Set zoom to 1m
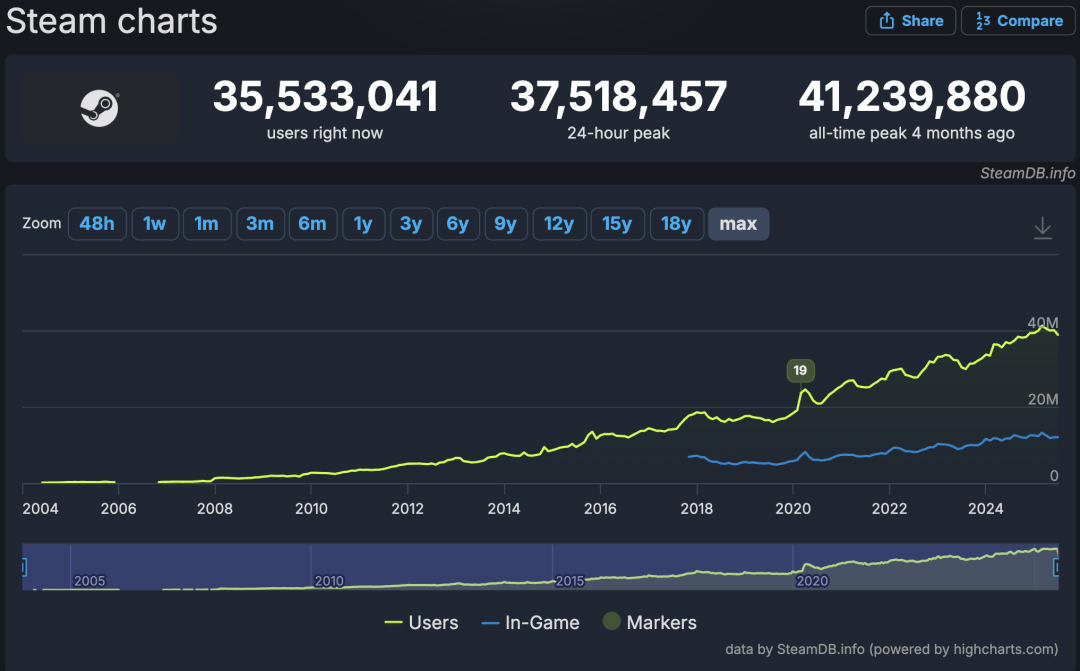Viewport: 1080px width, 671px height. click(x=206, y=224)
